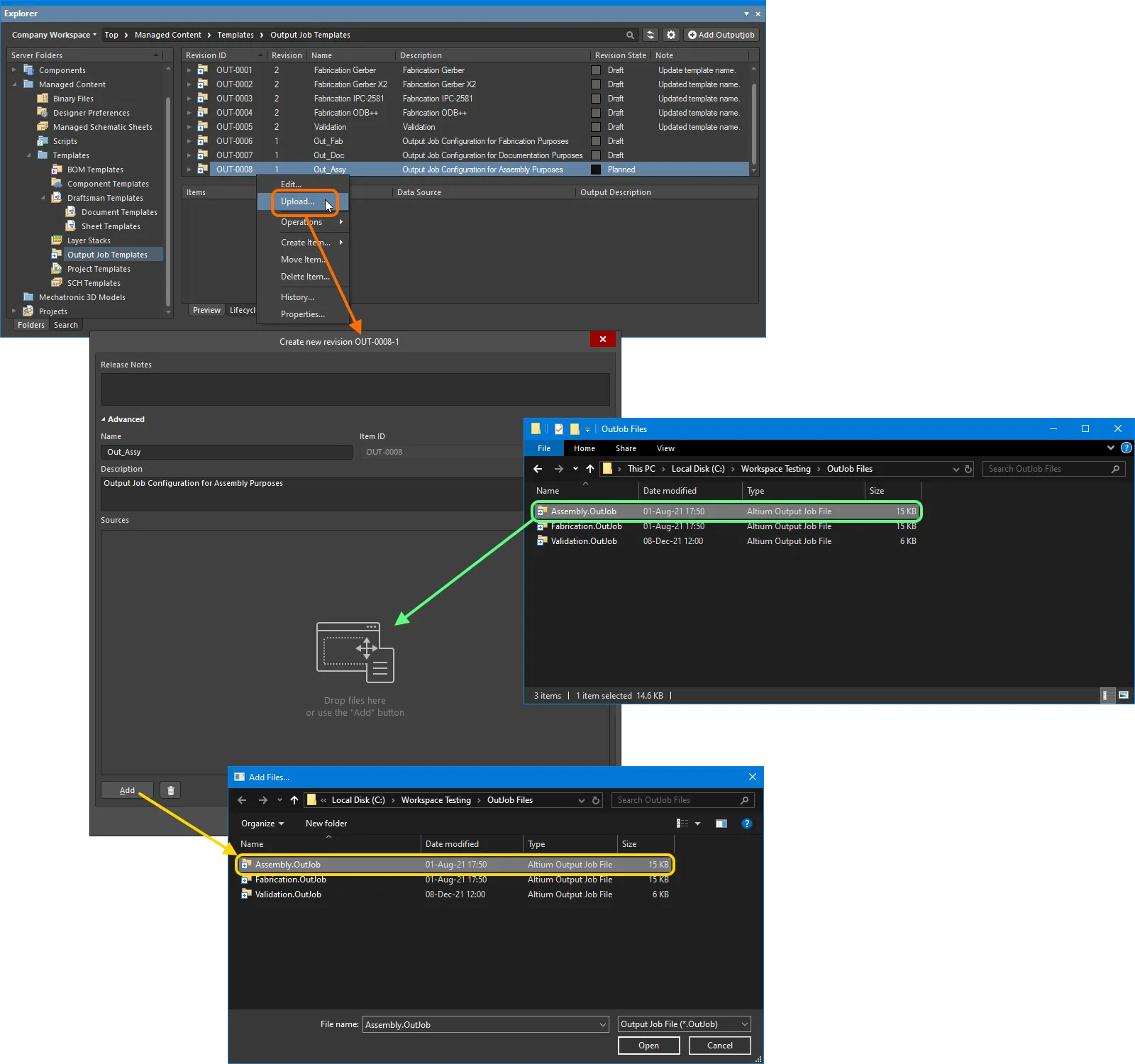Click the Name field containing Out_Assy

point(227,452)
